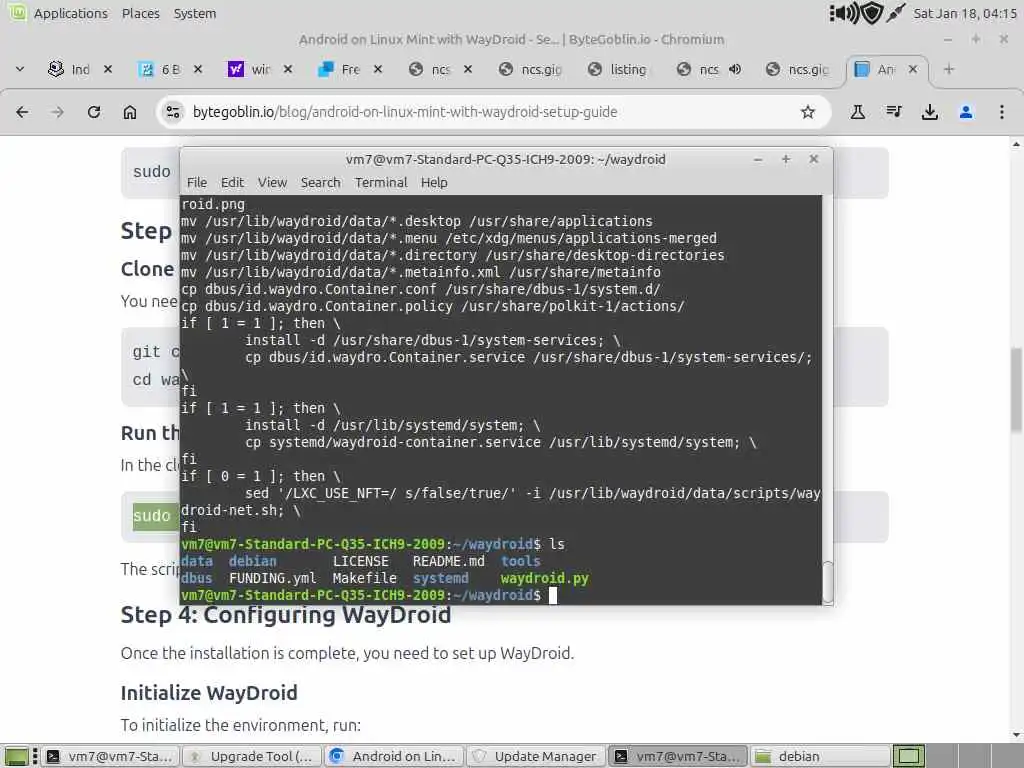Click the bytegoblin.io address bar
This screenshot has height=768, width=1024.
494,112
